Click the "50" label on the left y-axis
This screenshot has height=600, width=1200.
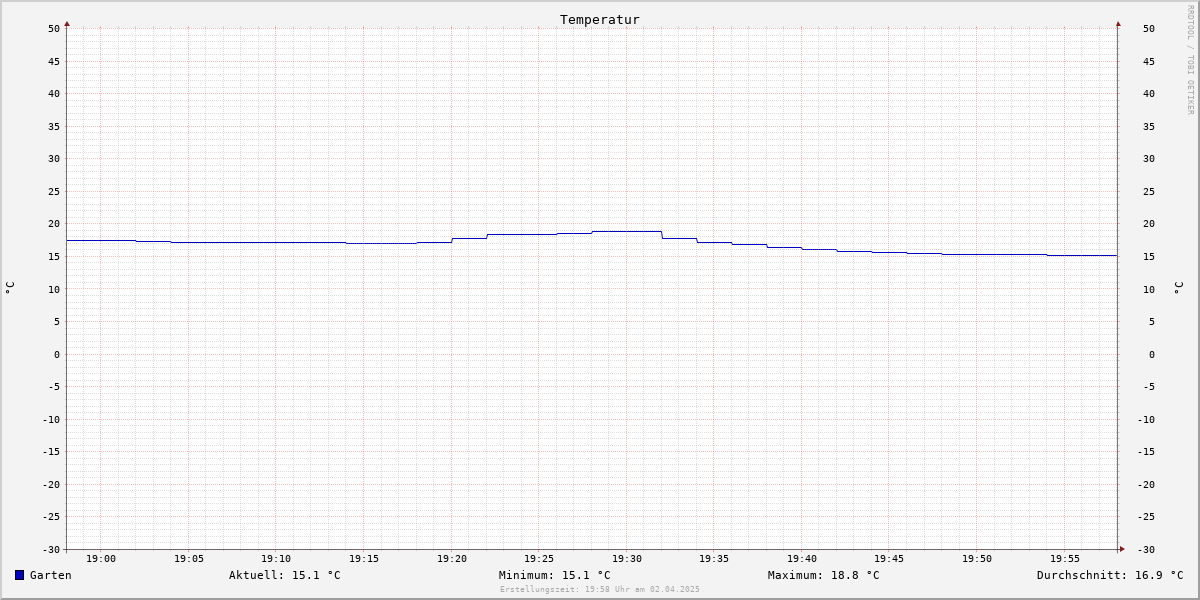[x=54, y=29]
